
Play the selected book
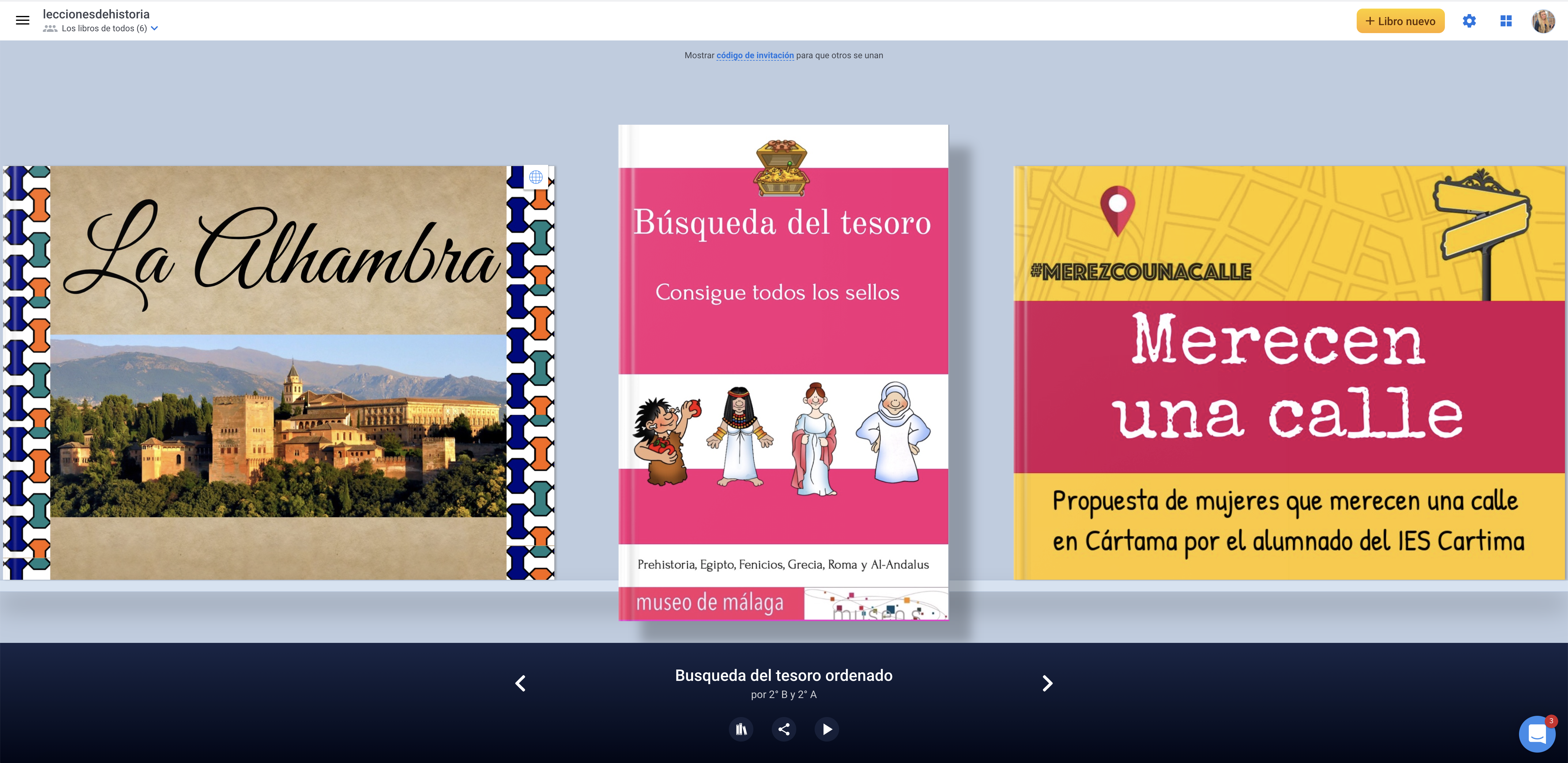[827, 729]
